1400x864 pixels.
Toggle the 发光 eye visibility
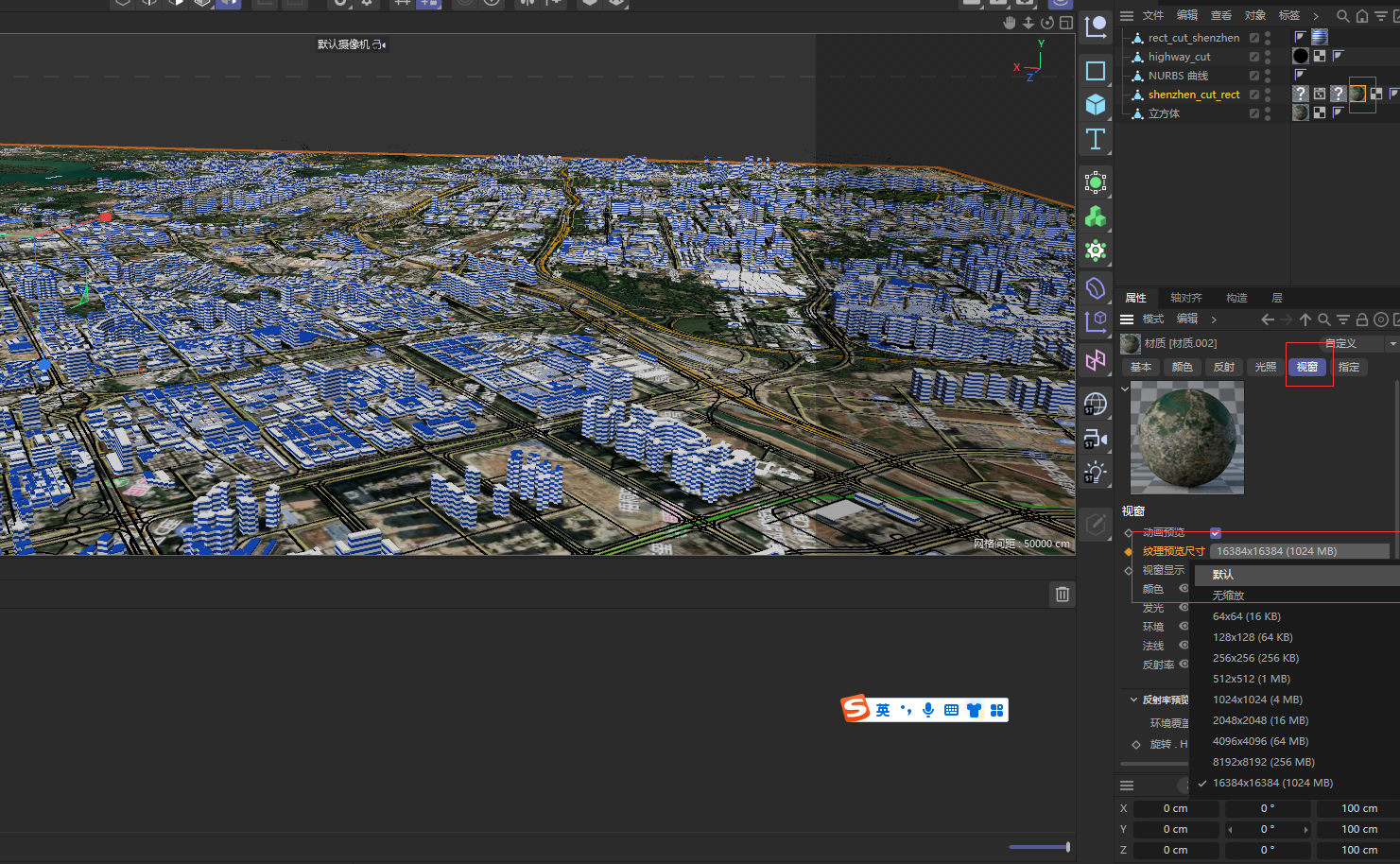point(1184,608)
